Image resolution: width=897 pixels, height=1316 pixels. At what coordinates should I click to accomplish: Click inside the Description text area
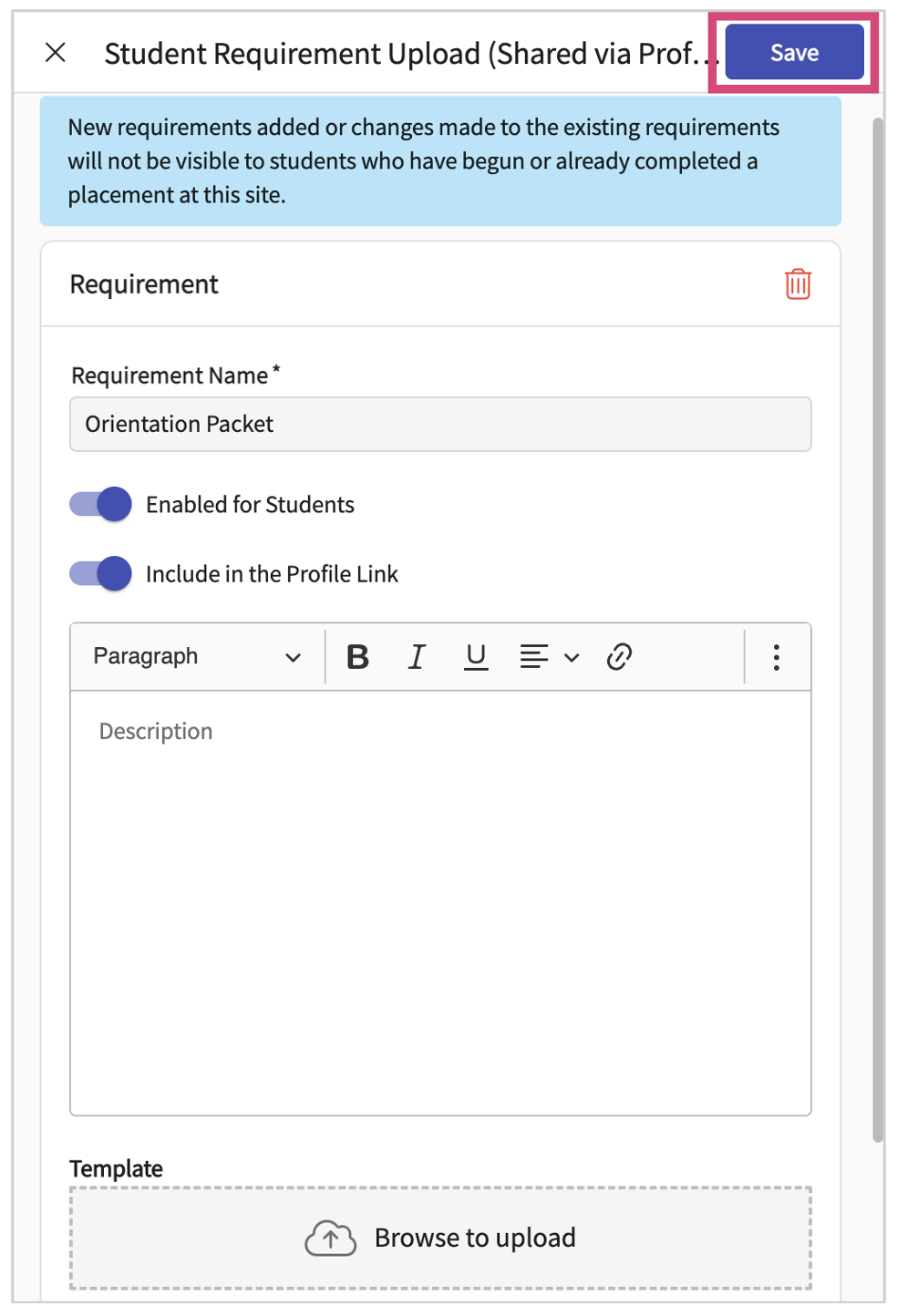click(440, 902)
